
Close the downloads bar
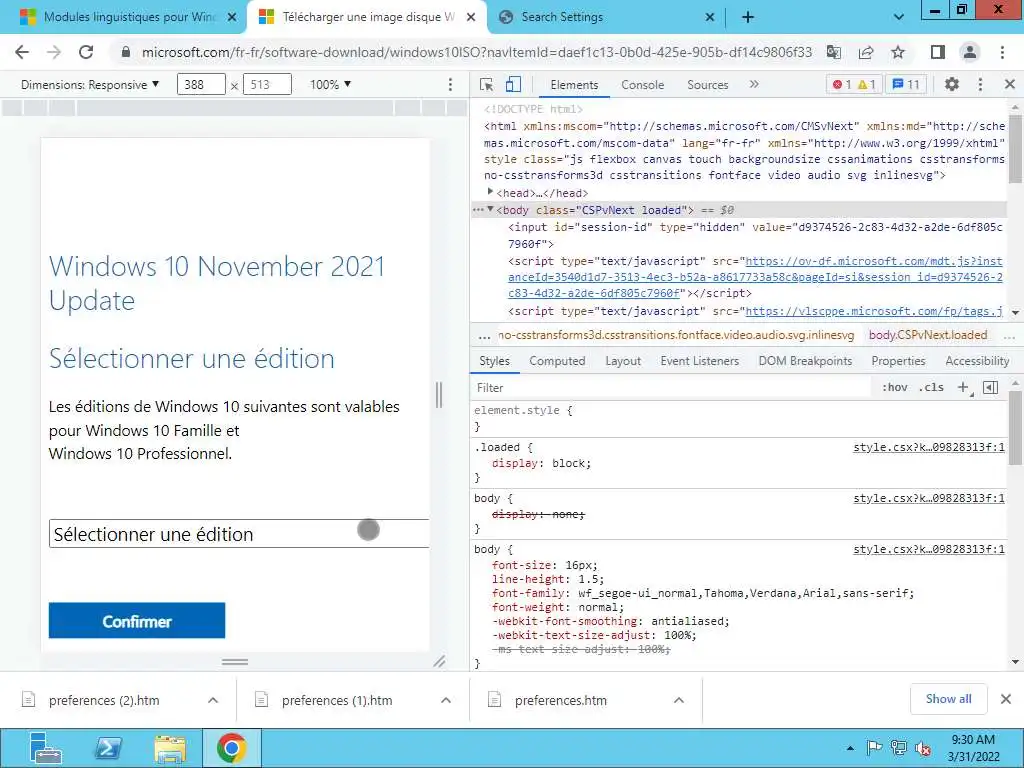(1006, 699)
